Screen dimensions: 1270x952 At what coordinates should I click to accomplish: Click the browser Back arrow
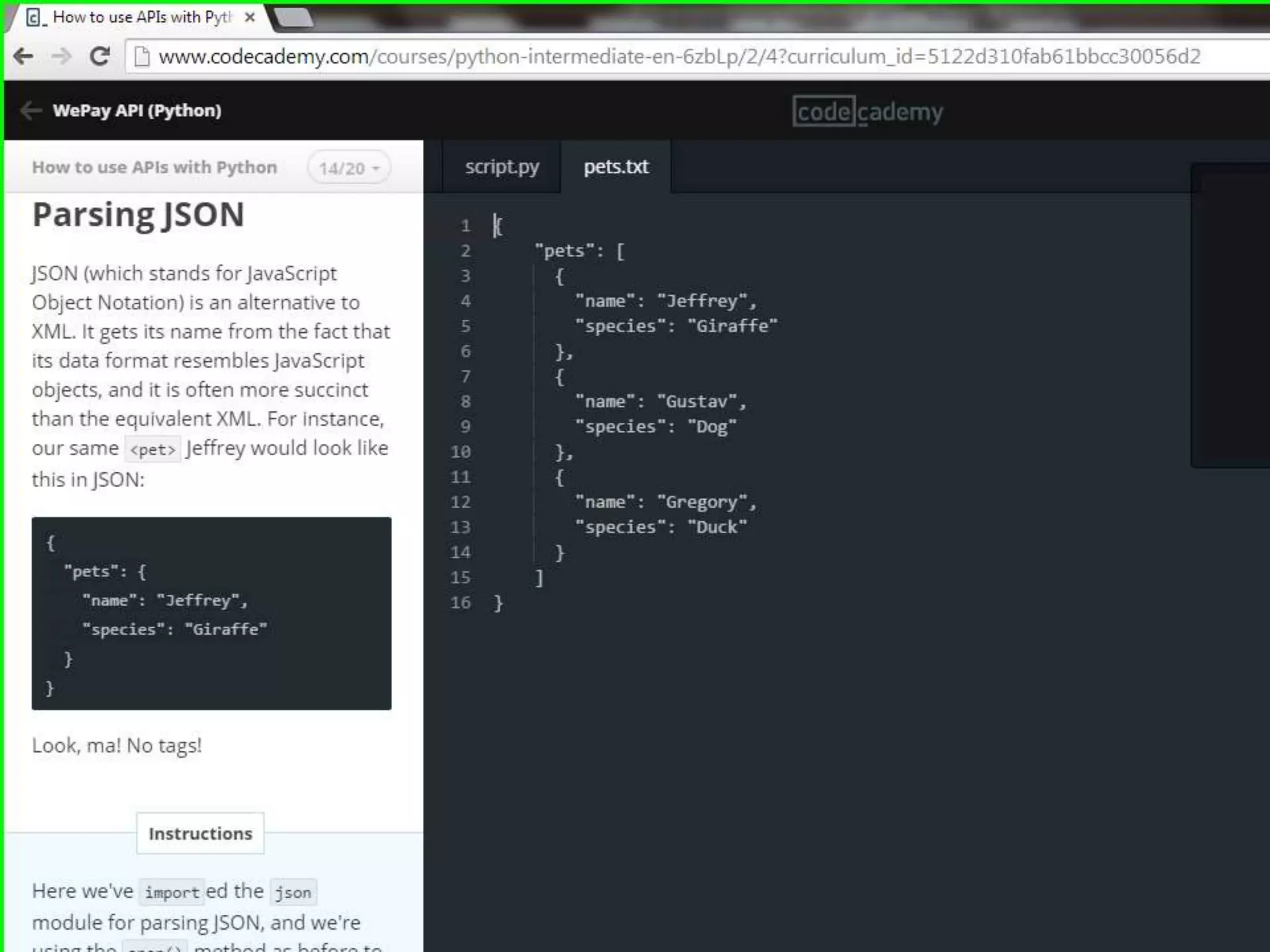(x=24, y=57)
